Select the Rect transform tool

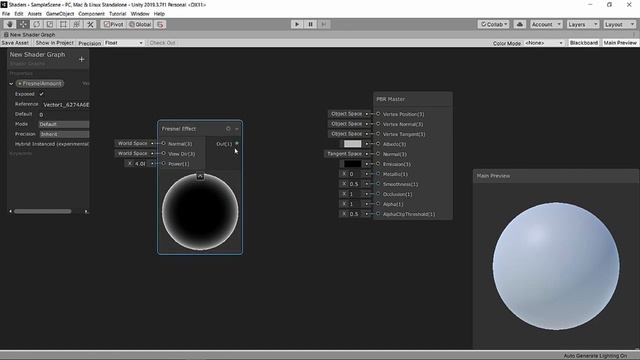point(63,24)
